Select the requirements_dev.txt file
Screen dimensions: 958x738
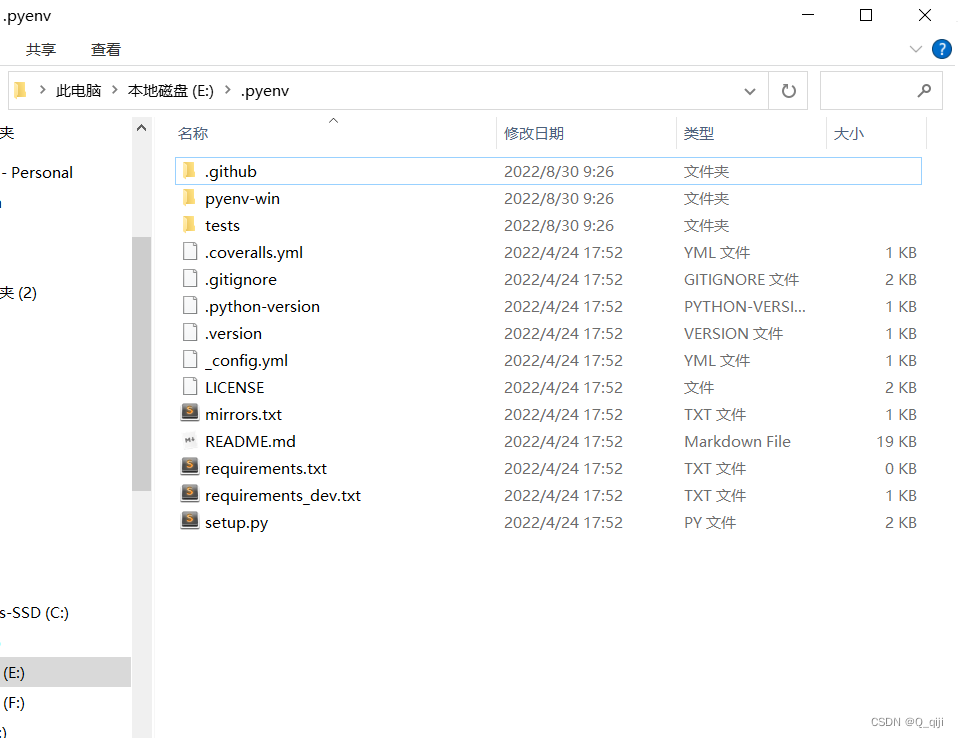pyautogui.click(x=281, y=495)
